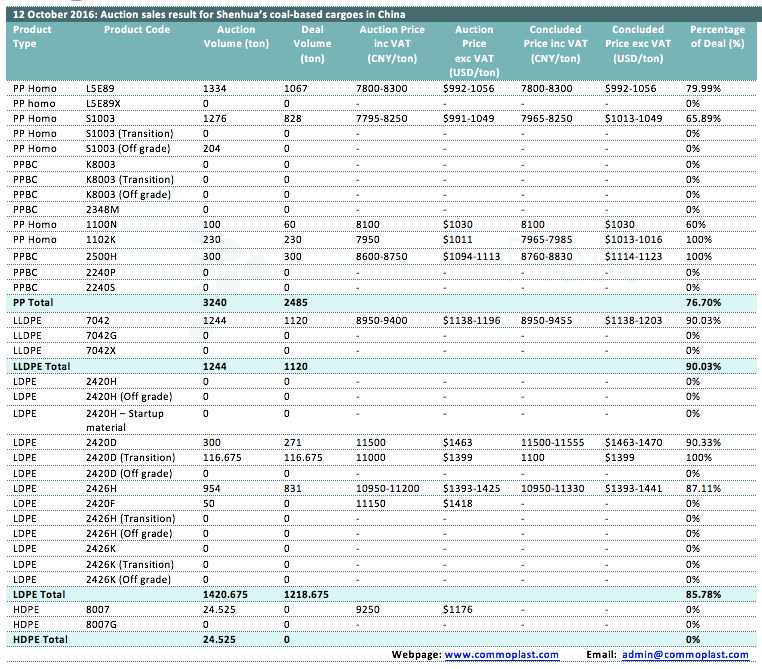Select the Concluded Price exc VAT header

tap(638, 44)
